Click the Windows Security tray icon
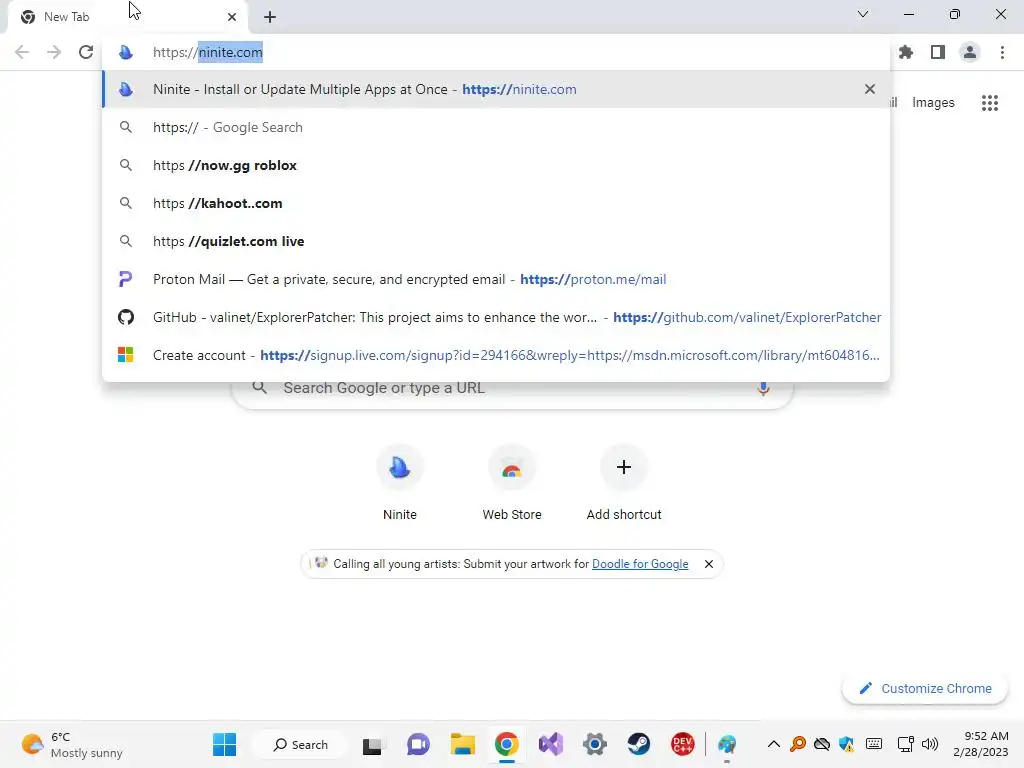This screenshot has width=1024, height=768. 846,744
